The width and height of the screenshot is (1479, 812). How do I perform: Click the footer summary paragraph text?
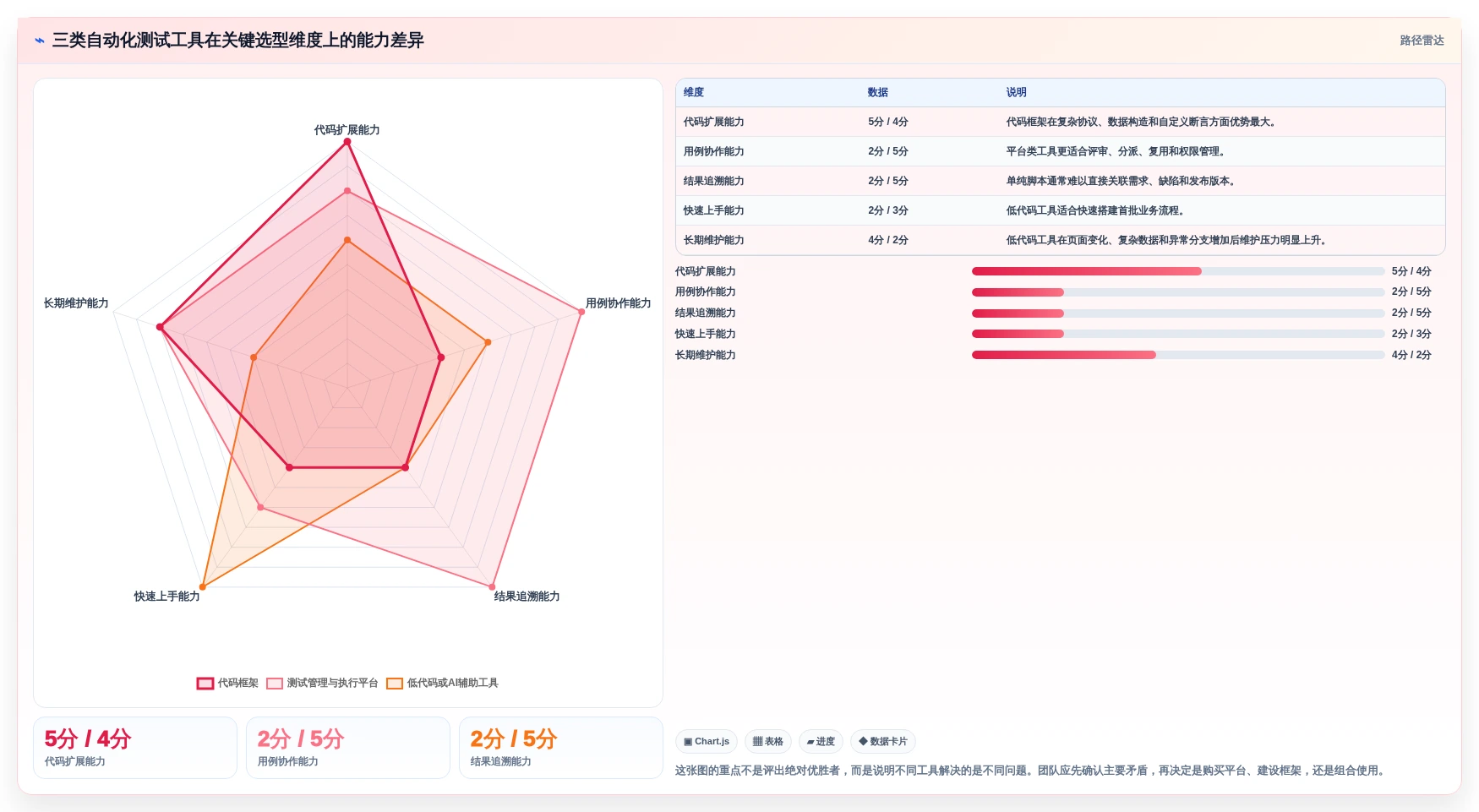pos(1032,771)
